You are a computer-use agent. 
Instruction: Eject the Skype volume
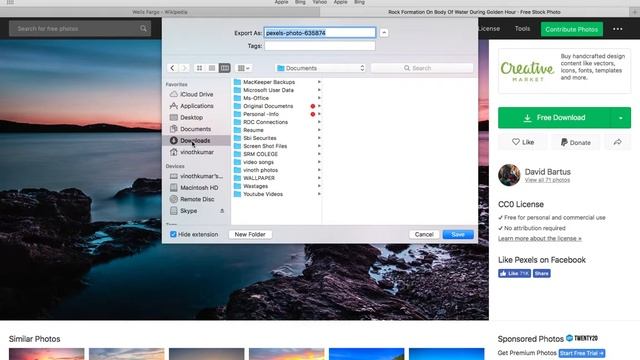[x=222, y=211]
